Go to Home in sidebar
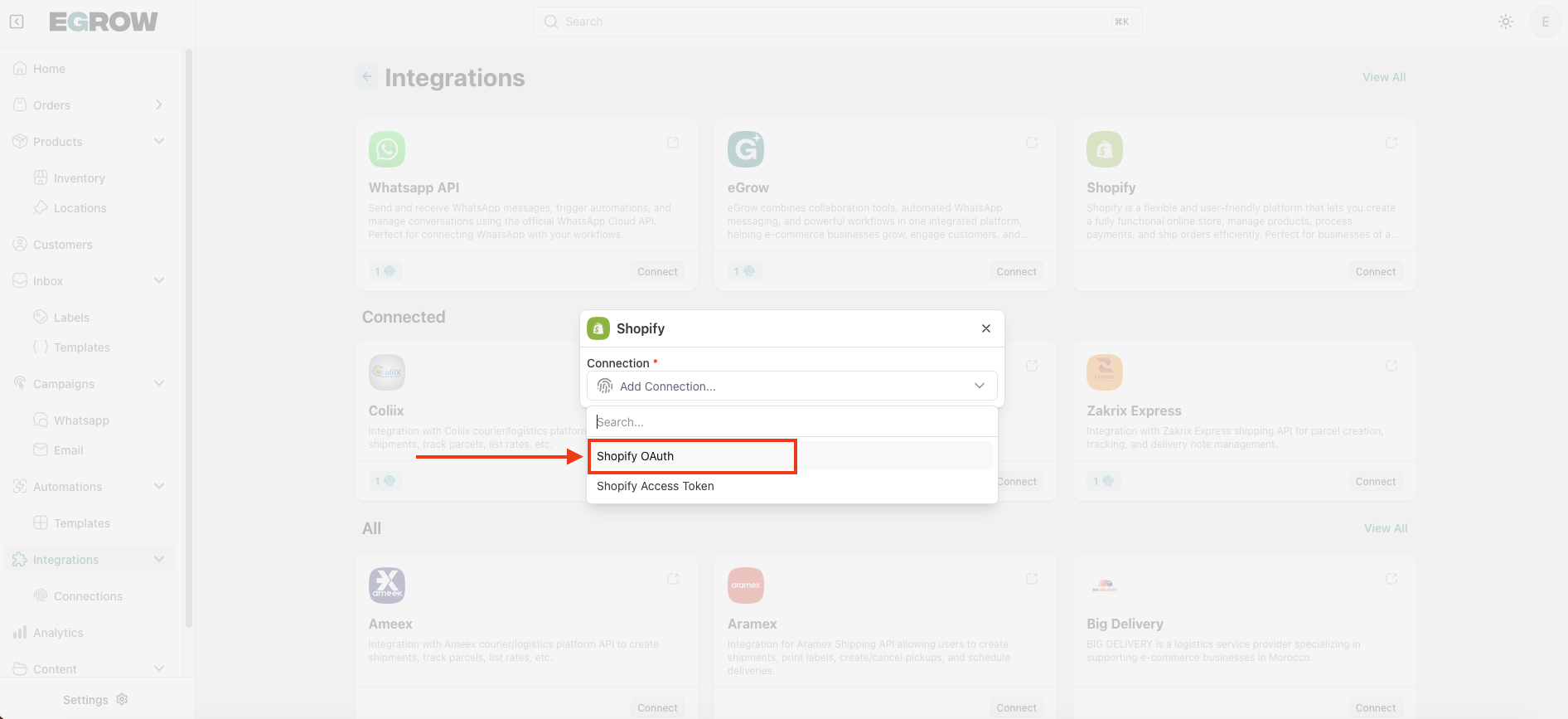This screenshot has width=1568, height=719. pyautogui.click(x=49, y=69)
